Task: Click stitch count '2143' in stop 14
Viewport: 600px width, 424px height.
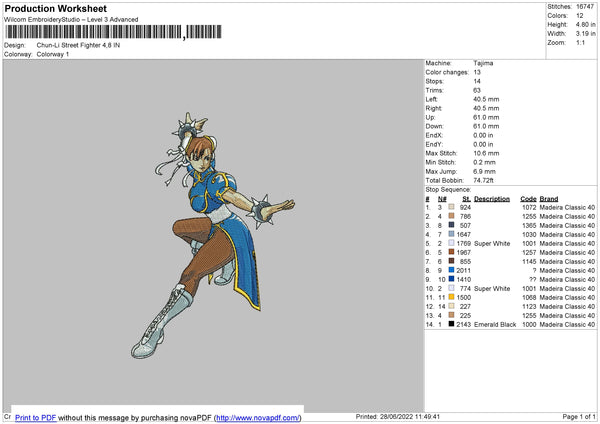Action: [x=463, y=325]
